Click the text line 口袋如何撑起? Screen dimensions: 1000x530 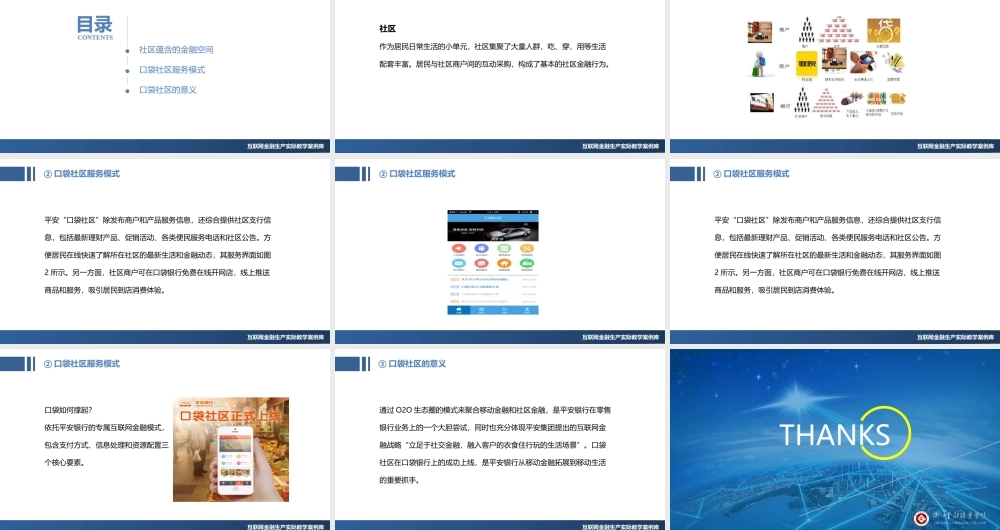tap(68, 410)
